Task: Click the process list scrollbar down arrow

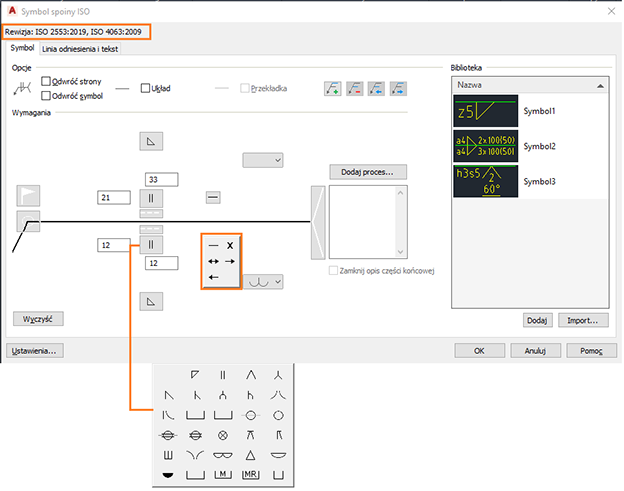Action: coord(400,252)
